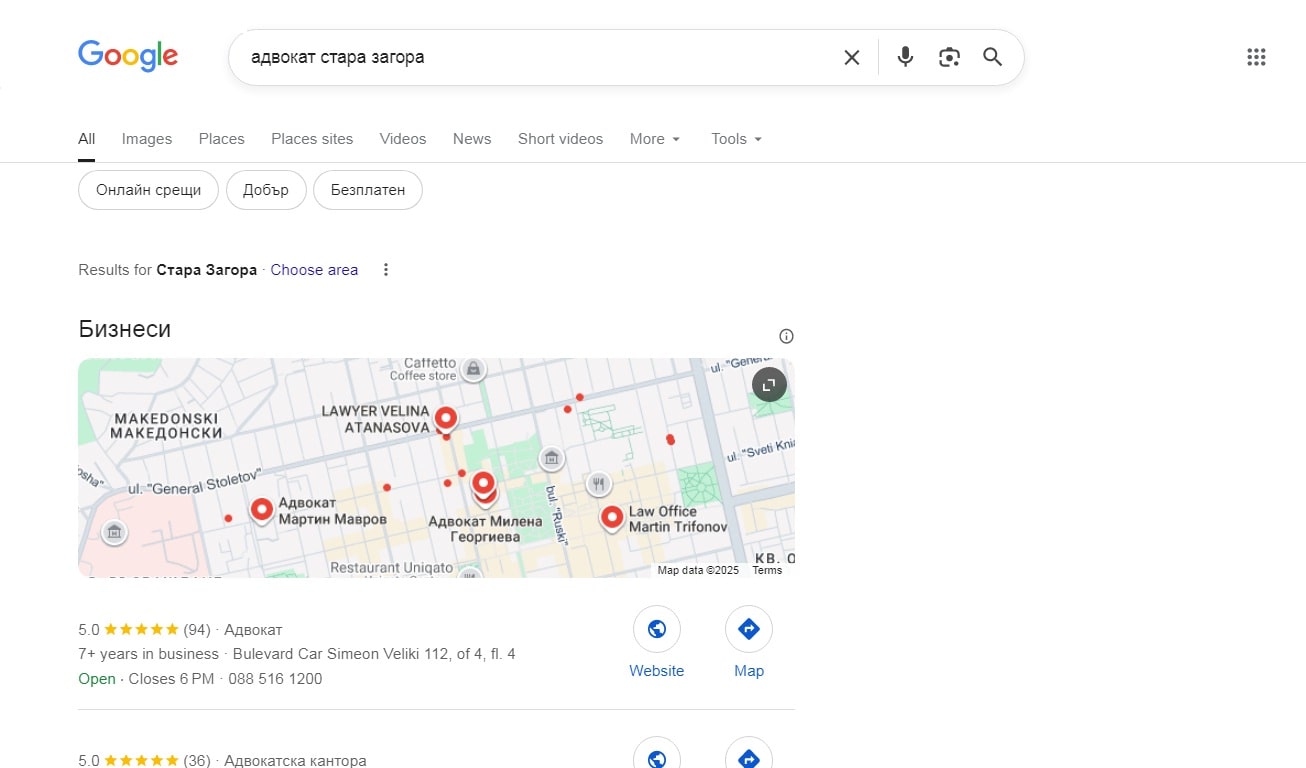This screenshot has width=1306, height=768.
Task: Clear the search box text
Action: (852, 58)
